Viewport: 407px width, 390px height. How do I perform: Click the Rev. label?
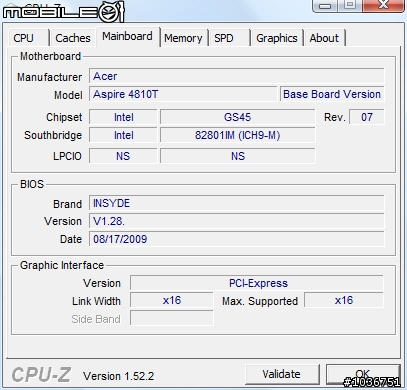[x=334, y=117]
